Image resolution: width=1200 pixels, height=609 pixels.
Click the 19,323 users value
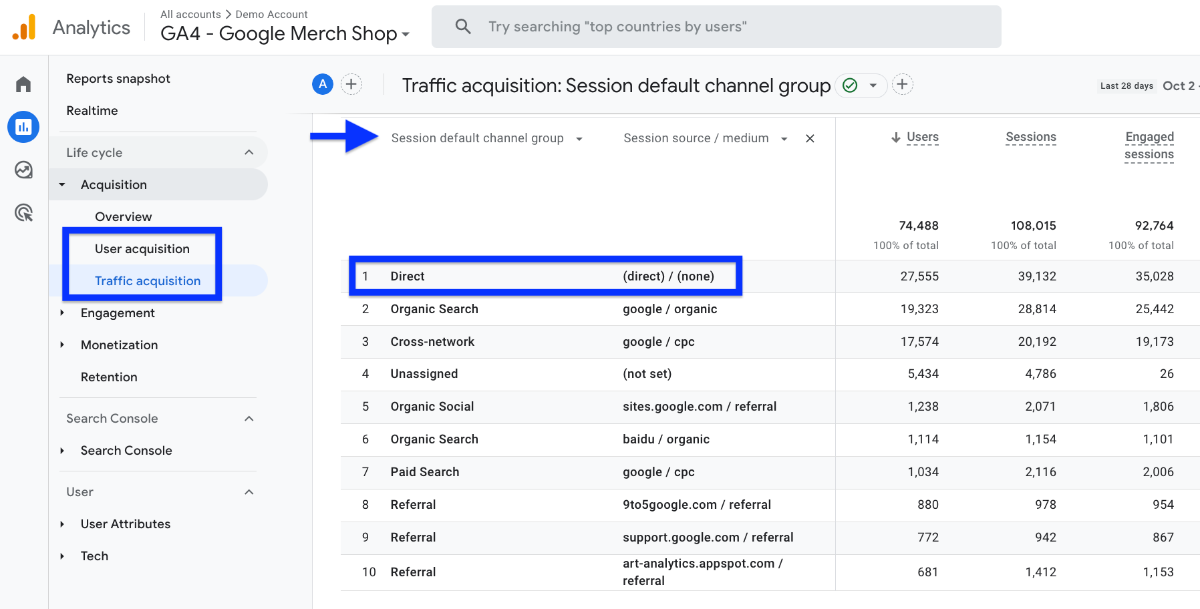tap(919, 310)
